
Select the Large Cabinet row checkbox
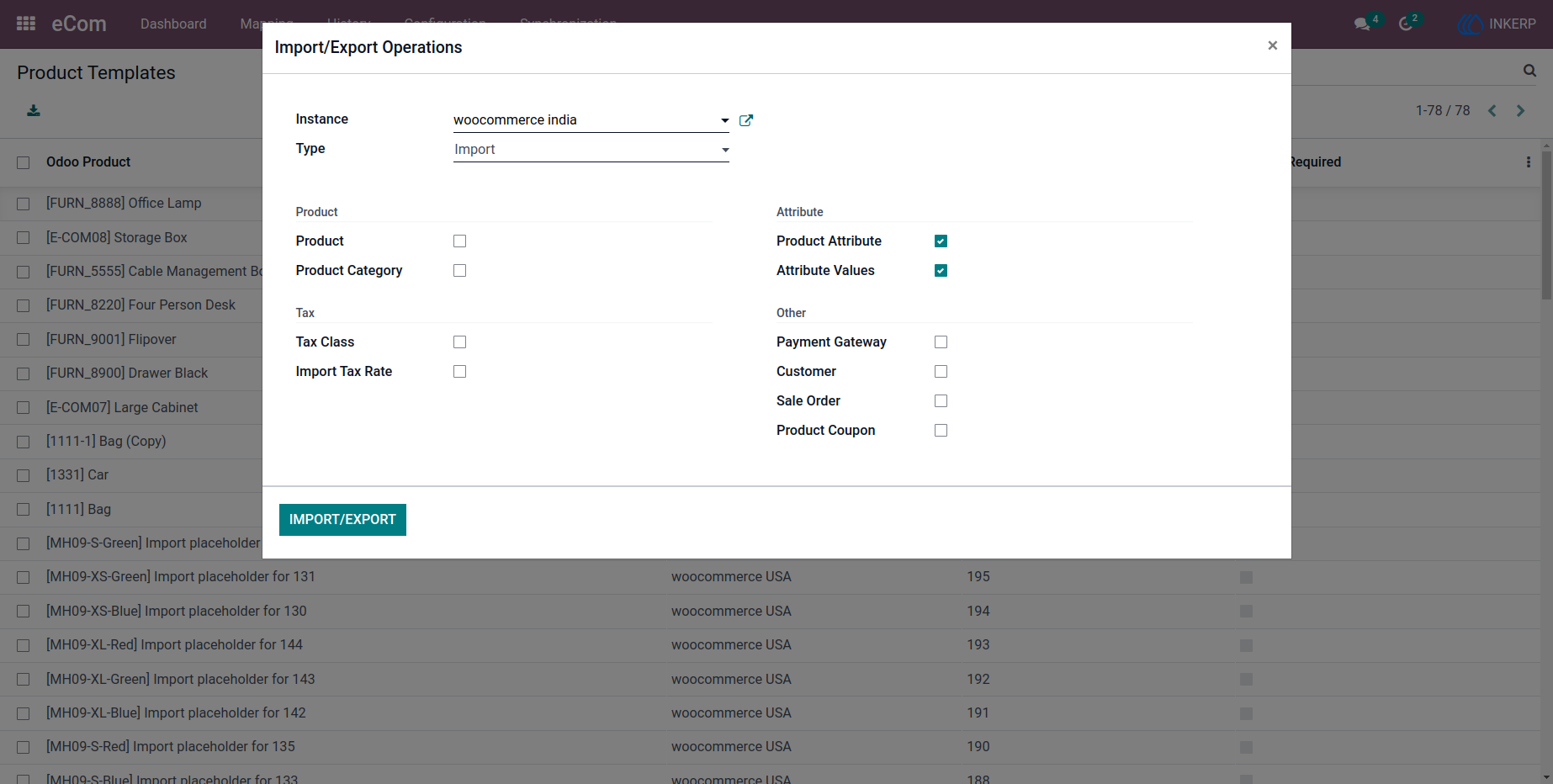(x=24, y=408)
